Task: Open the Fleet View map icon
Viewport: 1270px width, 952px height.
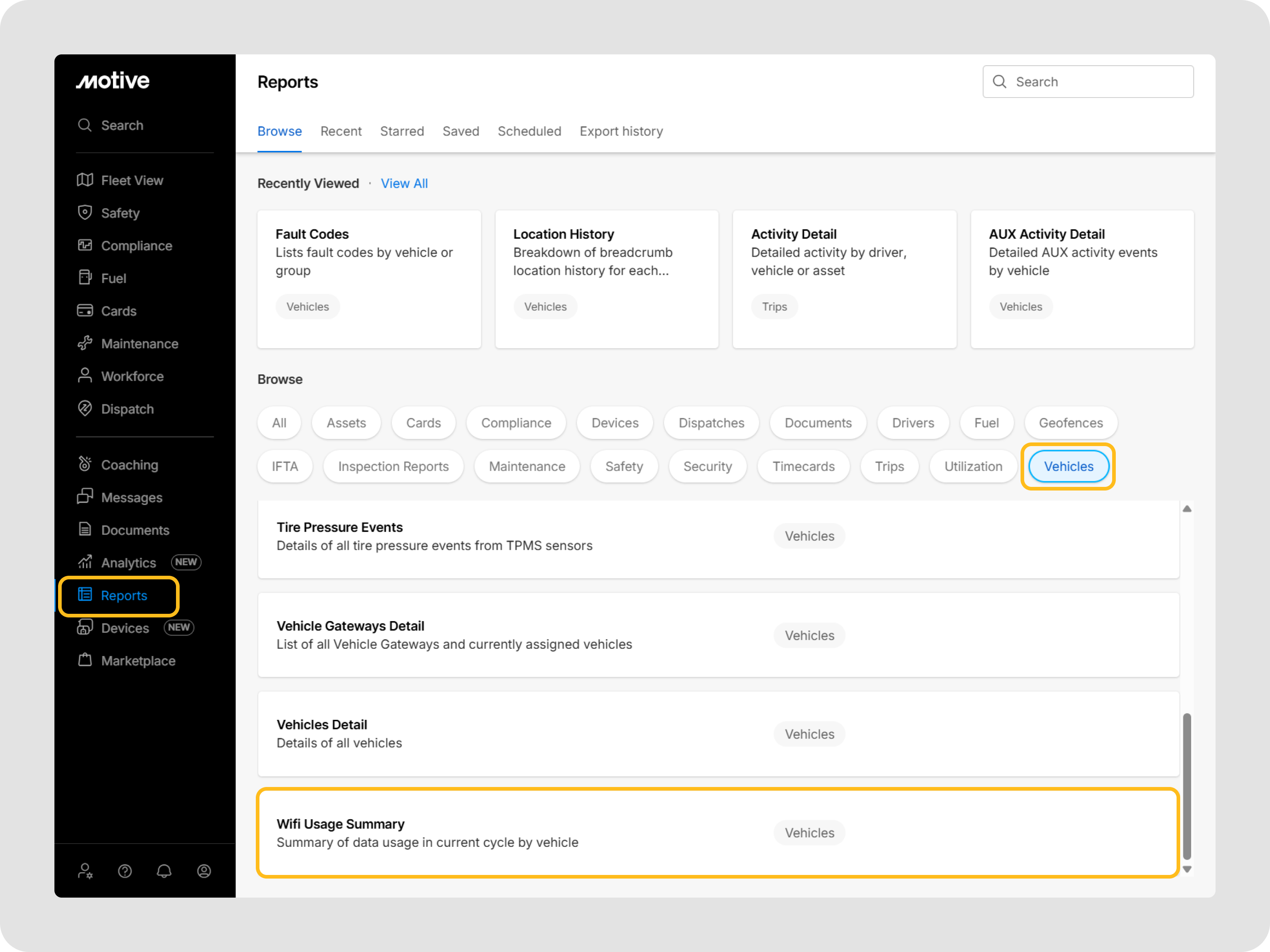Action: (85, 180)
